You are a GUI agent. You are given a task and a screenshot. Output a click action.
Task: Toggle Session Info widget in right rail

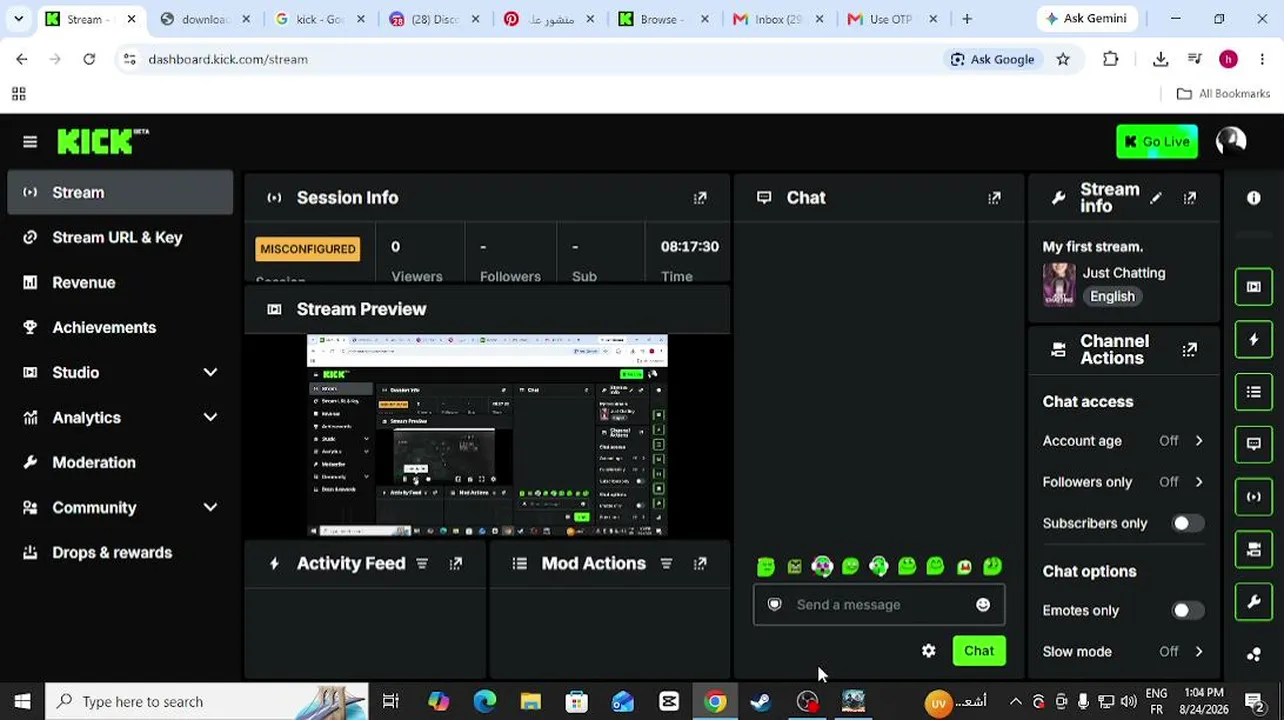pyautogui.click(x=1254, y=497)
